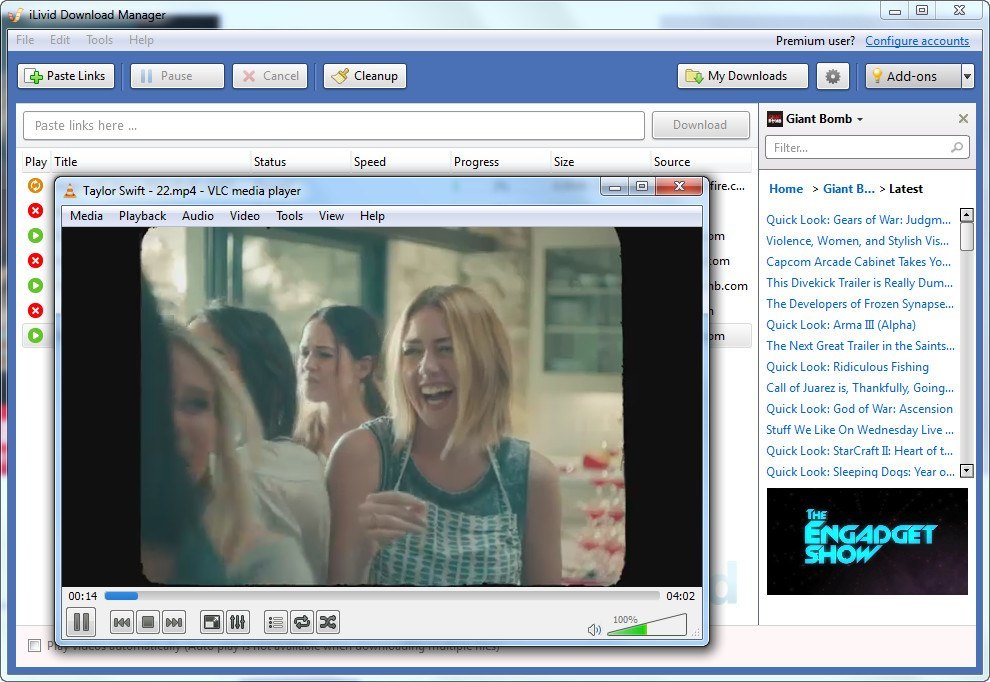Open the Playback menu in VLC
Viewport: 990px width, 682px height.
coord(142,216)
